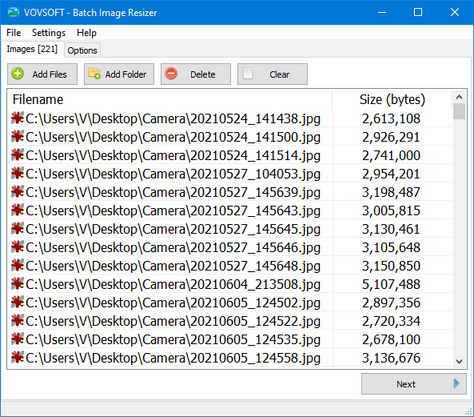Click file icon for 20210527_145639.jpg
This screenshot has height=417, width=474.
click(17, 192)
